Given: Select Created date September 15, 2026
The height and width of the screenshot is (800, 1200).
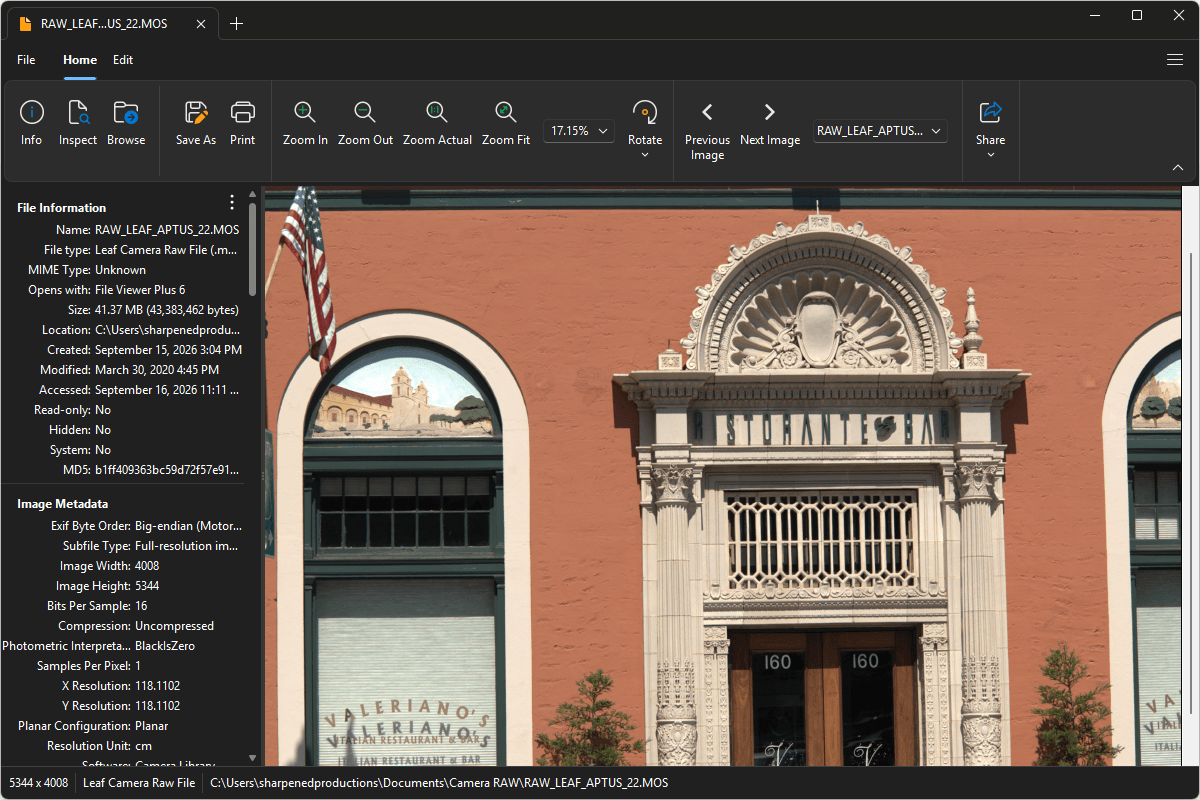Looking at the screenshot, I should point(168,350).
